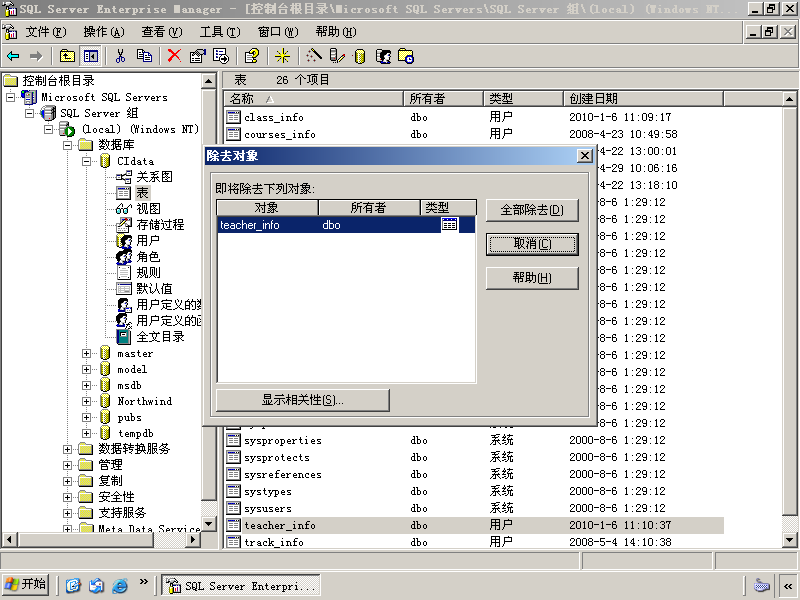Image resolution: width=800 pixels, height=600 pixels.
Task: Click the 帮助(H) button in dialog
Action: tap(532, 278)
